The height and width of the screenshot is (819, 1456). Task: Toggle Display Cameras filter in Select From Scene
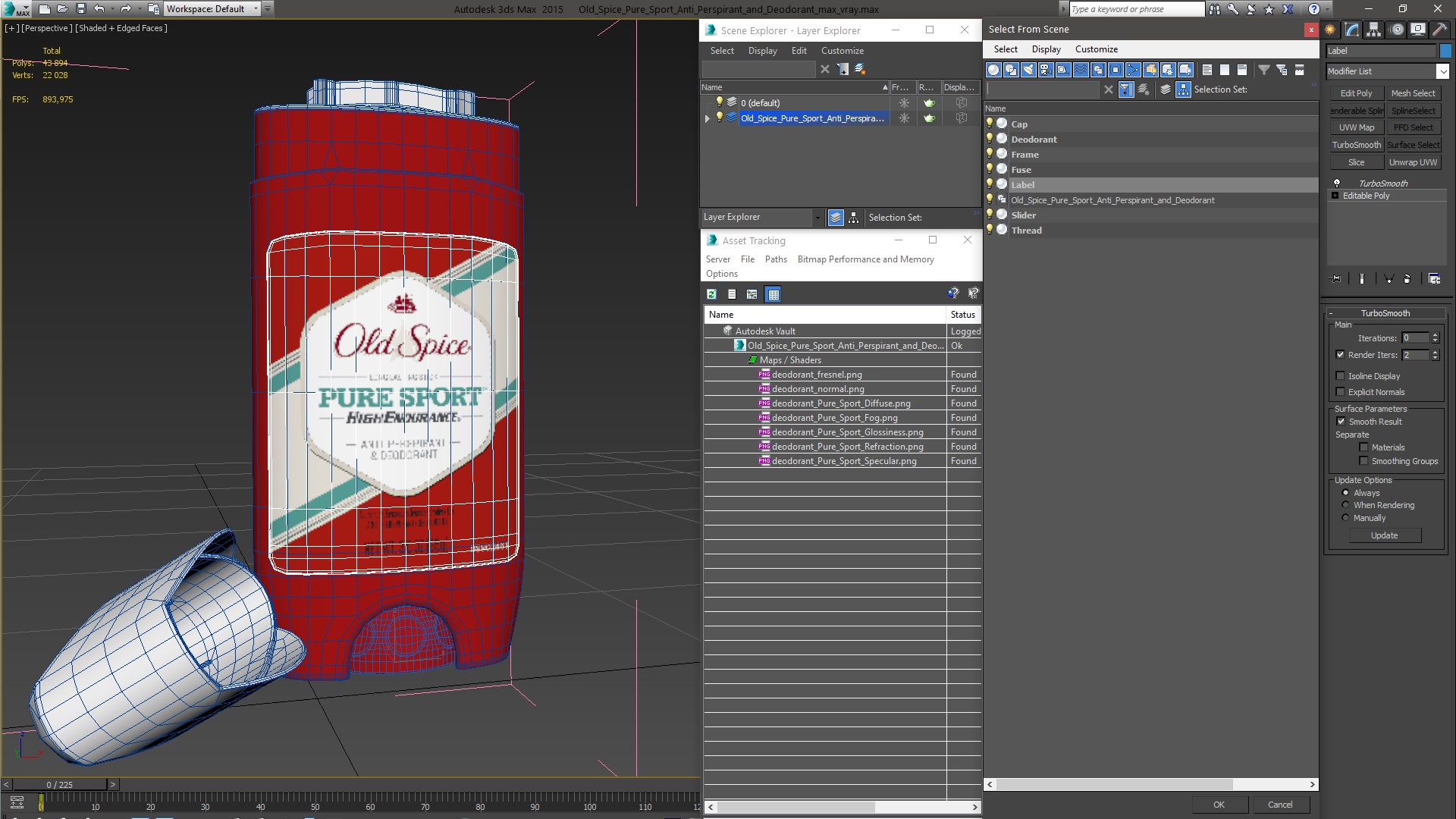1046,70
